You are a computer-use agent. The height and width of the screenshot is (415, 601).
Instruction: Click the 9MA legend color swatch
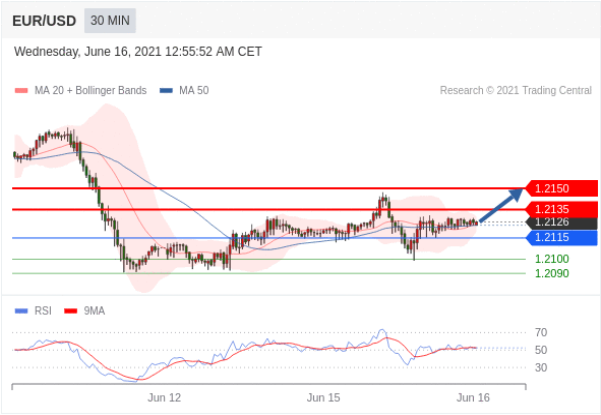(71, 311)
